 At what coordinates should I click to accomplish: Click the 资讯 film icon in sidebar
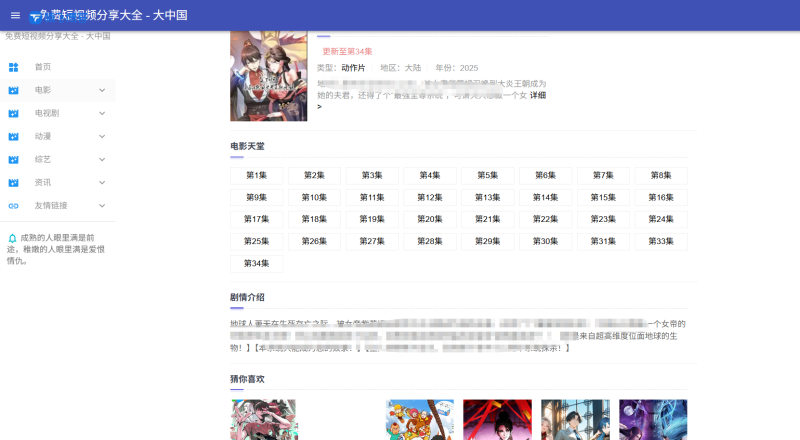[14, 183]
